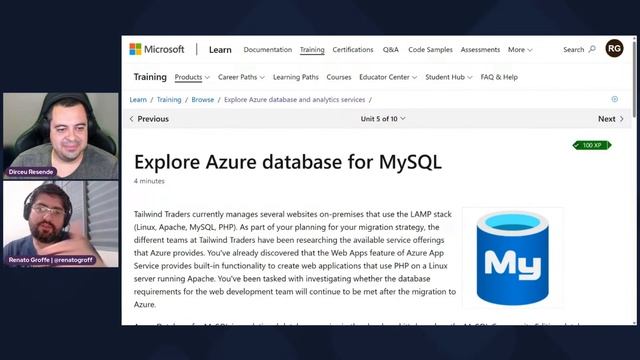The image size is (640, 360).
Task: Open Code Samples navigation item
Action: 430,50
